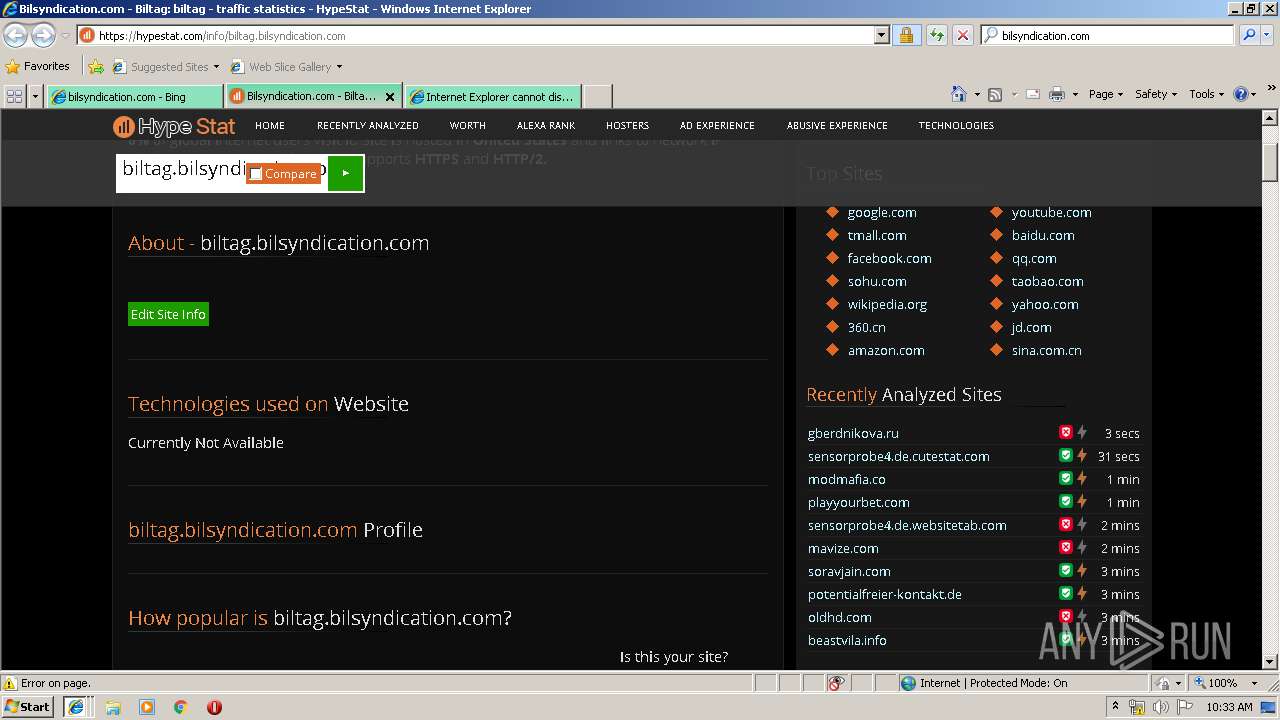Close the Bilsyndication.com Biltag tab
Screen dimensions: 1280x720
(x=390, y=97)
